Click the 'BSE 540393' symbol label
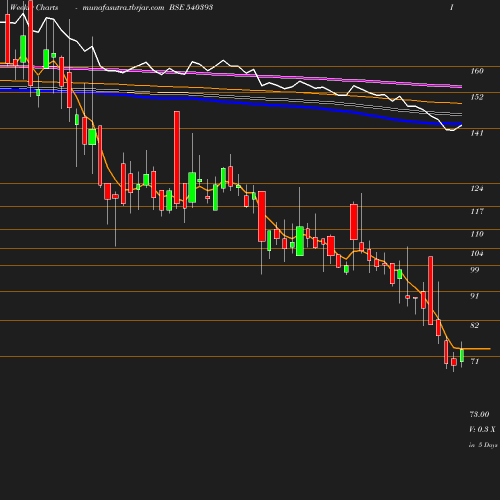 191,7
